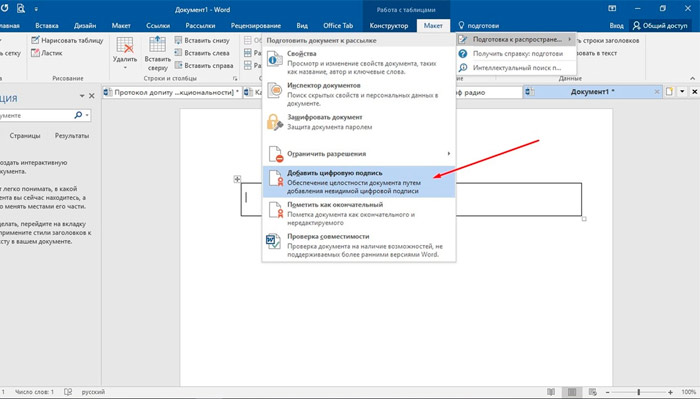This screenshot has height=400, width=700.
Task: Click the navigation pane search field
Action: pyautogui.click(x=36, y=115)
